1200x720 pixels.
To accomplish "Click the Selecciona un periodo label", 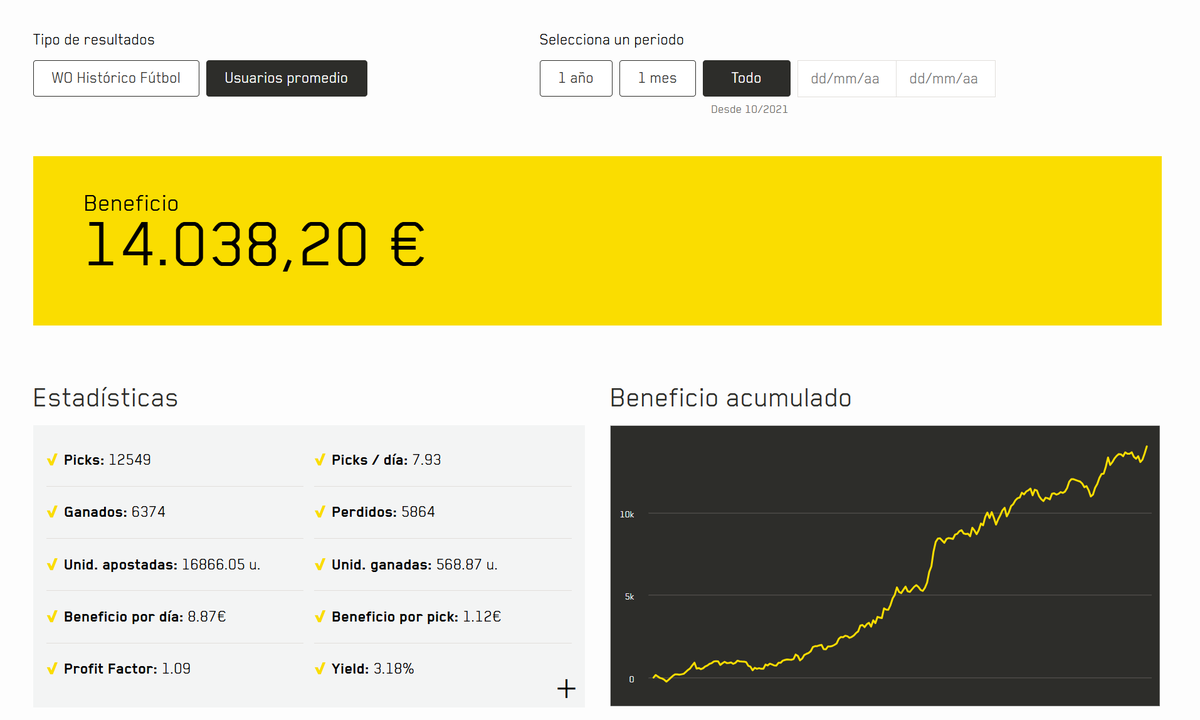I will point(611,40).
